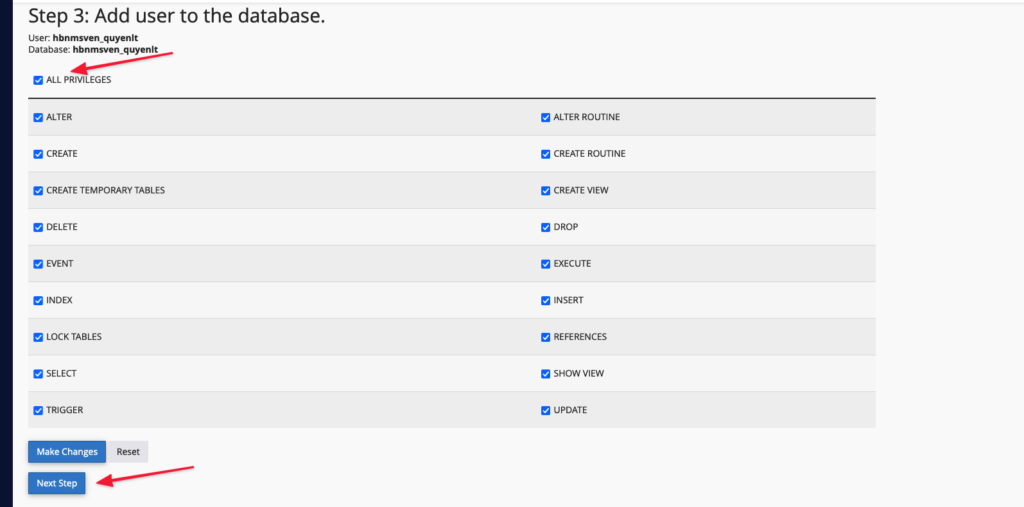Toggle the TRIGGER checkbox
Image resolution: width=1024 pixels, height=507 pixels.
pyautogui.click(x=38, y=410)
